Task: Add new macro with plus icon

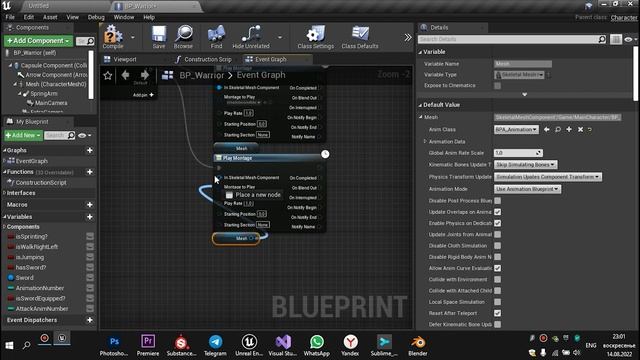Action: 90,204
